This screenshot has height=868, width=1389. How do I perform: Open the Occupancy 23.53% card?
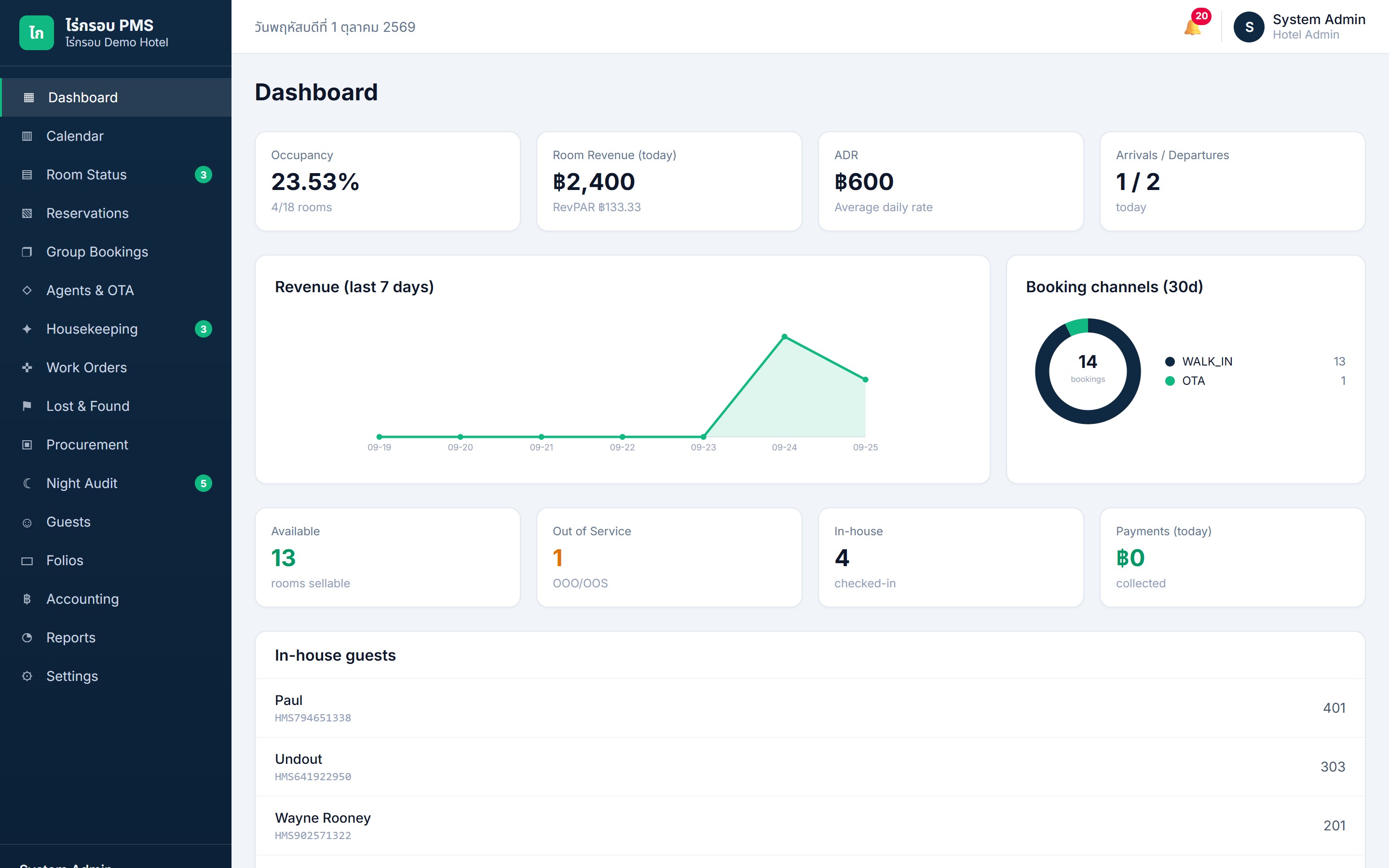[387, 181]
